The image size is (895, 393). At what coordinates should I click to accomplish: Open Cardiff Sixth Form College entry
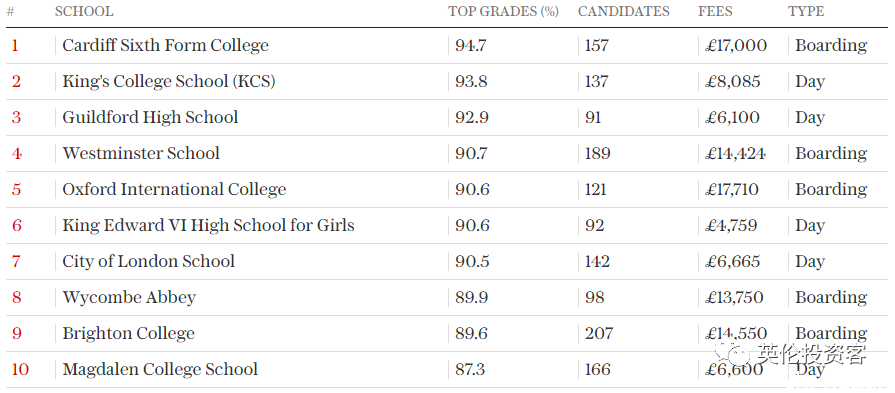(166, 45)
